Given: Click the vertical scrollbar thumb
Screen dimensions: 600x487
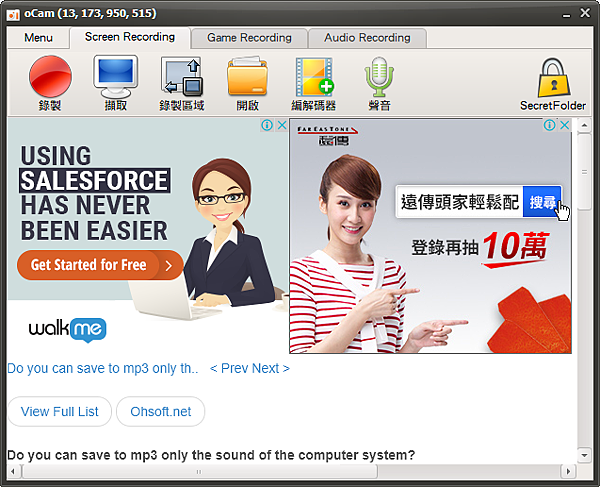Looking at the screenshot, I should (x=584, y=171).
